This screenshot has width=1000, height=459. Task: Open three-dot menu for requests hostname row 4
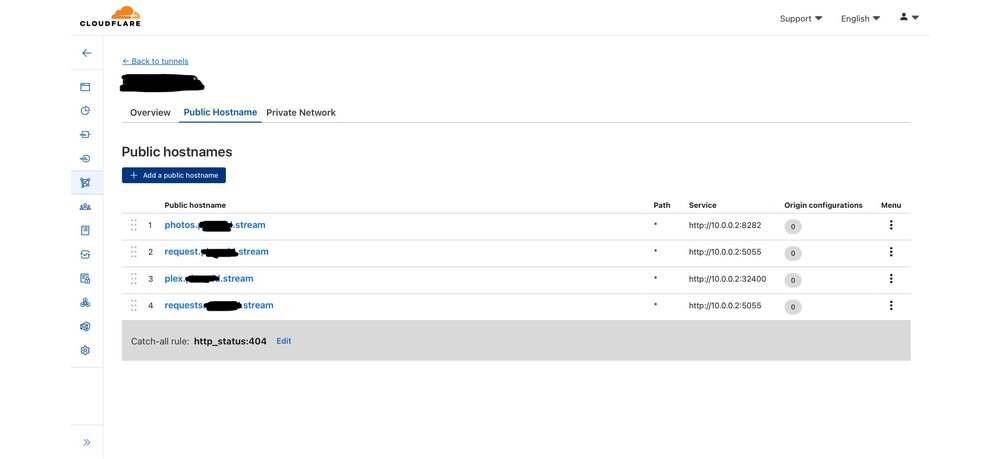pyautogui.click(x=890, y=305)
